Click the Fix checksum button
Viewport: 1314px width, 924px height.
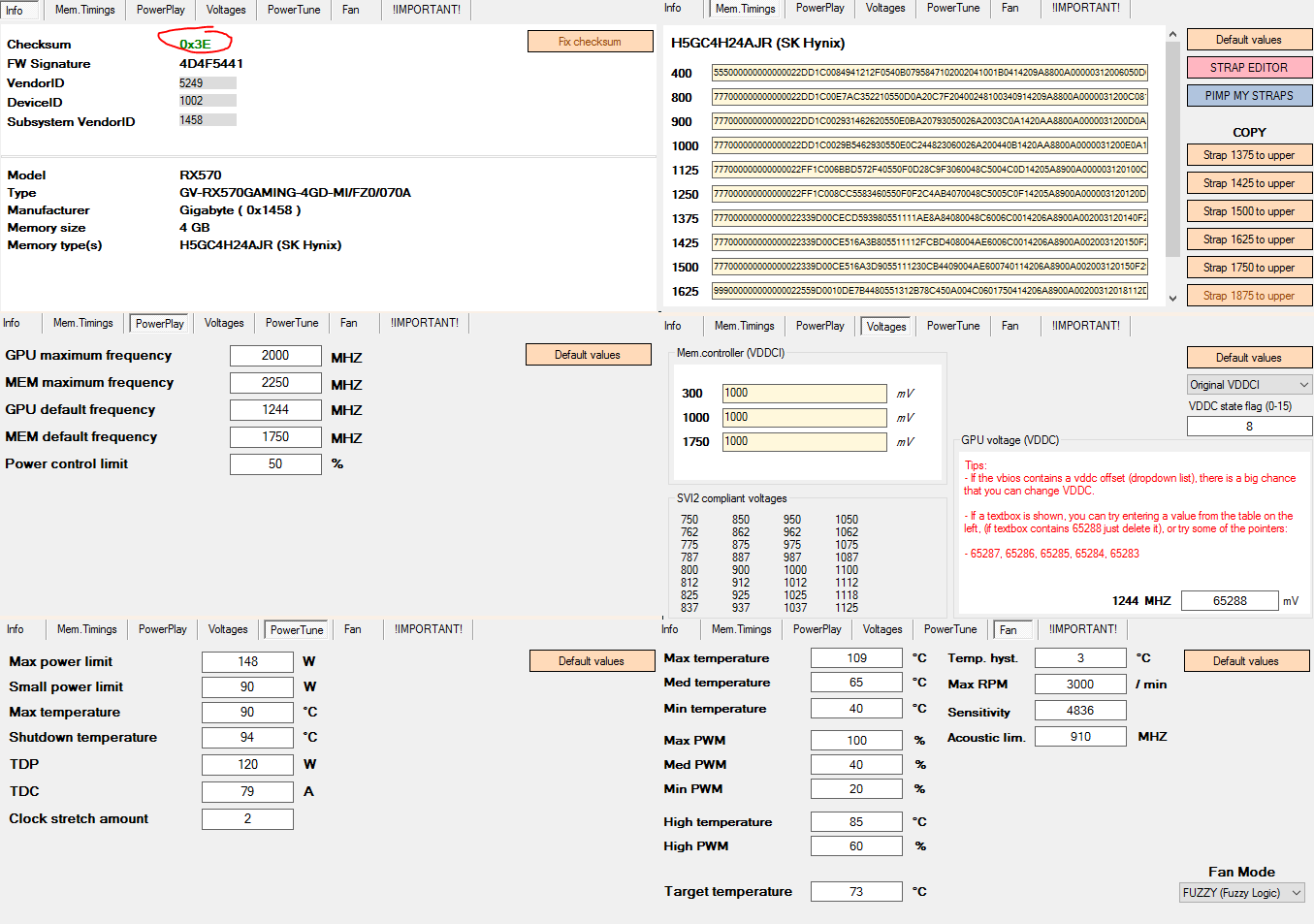pyautogui.click(x=590, y=42)
